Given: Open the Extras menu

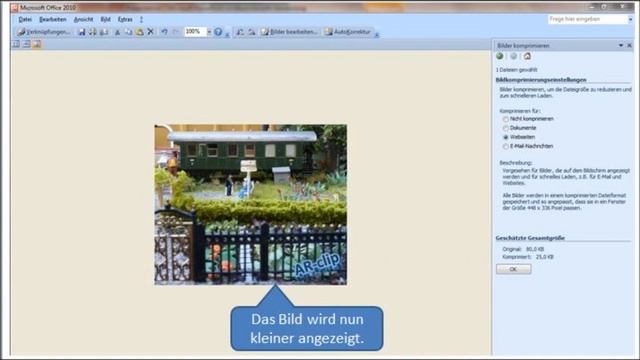Looking at the screenshot, I should click(x=125, y=19).
